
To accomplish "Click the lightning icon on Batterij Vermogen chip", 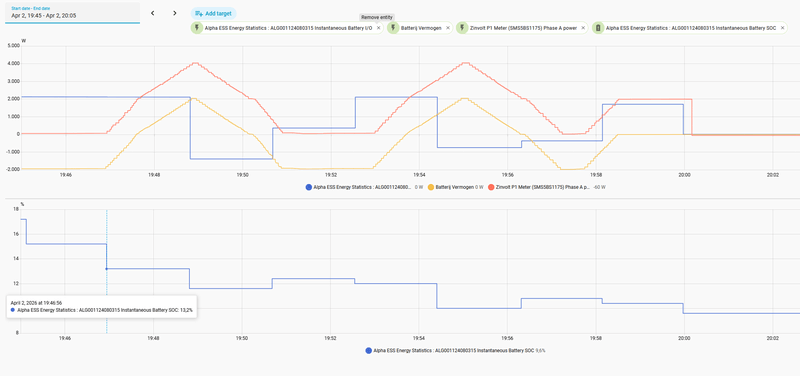I will (x=392, y=28).
